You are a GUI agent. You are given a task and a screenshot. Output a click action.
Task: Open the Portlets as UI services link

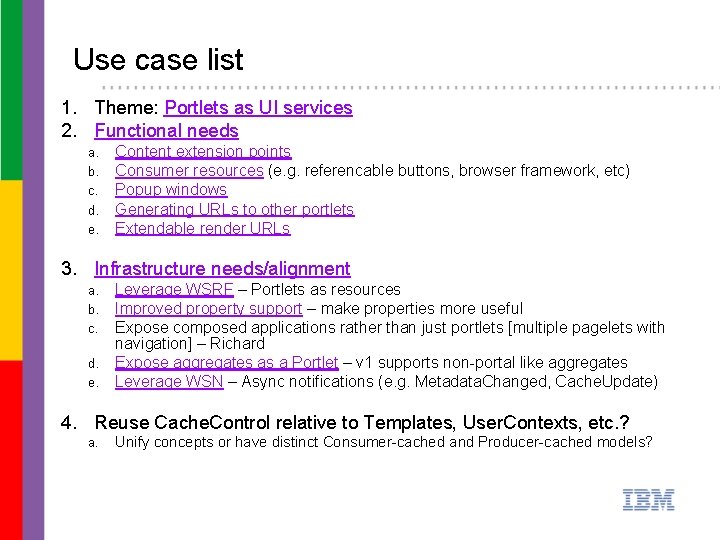coord(259,107)
